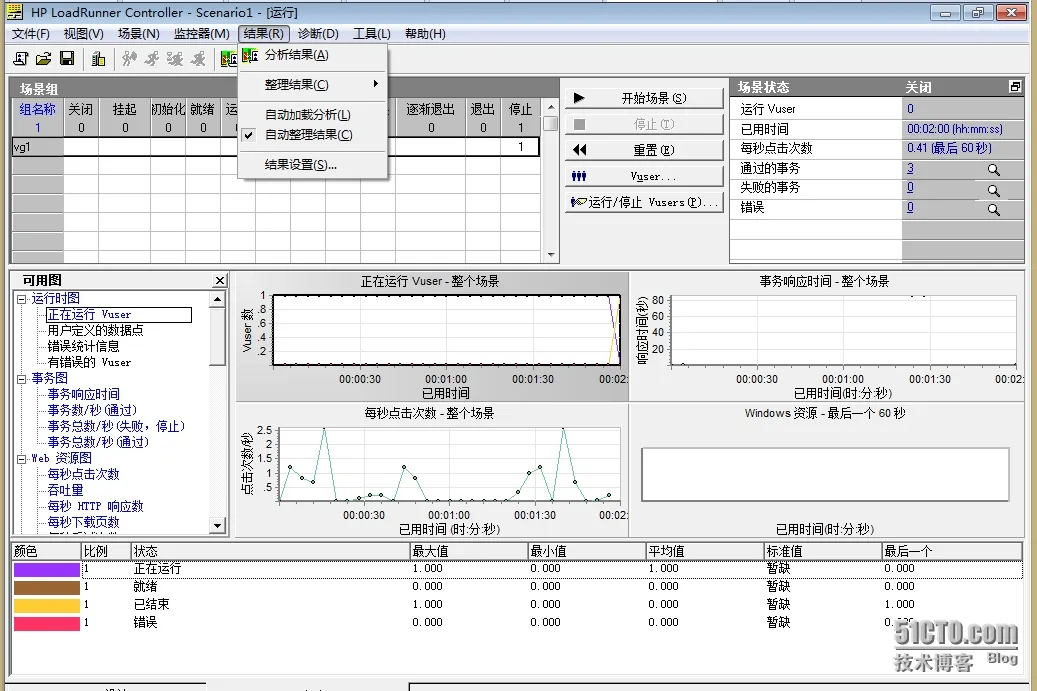
Task: Click the Analyze Results icon in the toolbar
Action: point(229,59)
